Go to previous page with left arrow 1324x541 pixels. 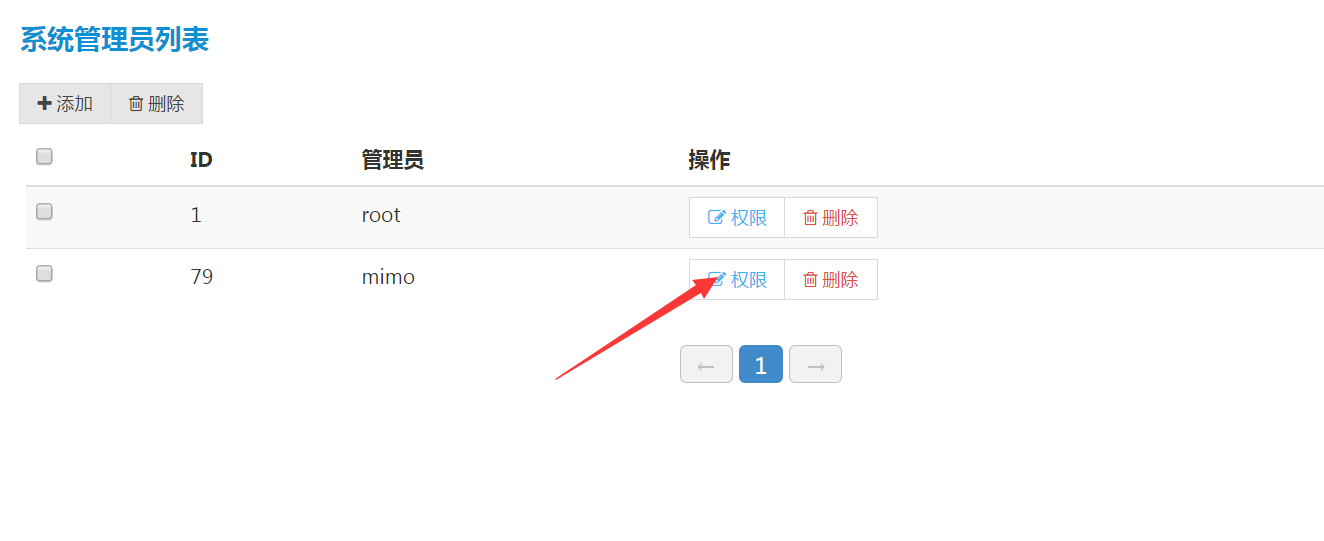706,365
